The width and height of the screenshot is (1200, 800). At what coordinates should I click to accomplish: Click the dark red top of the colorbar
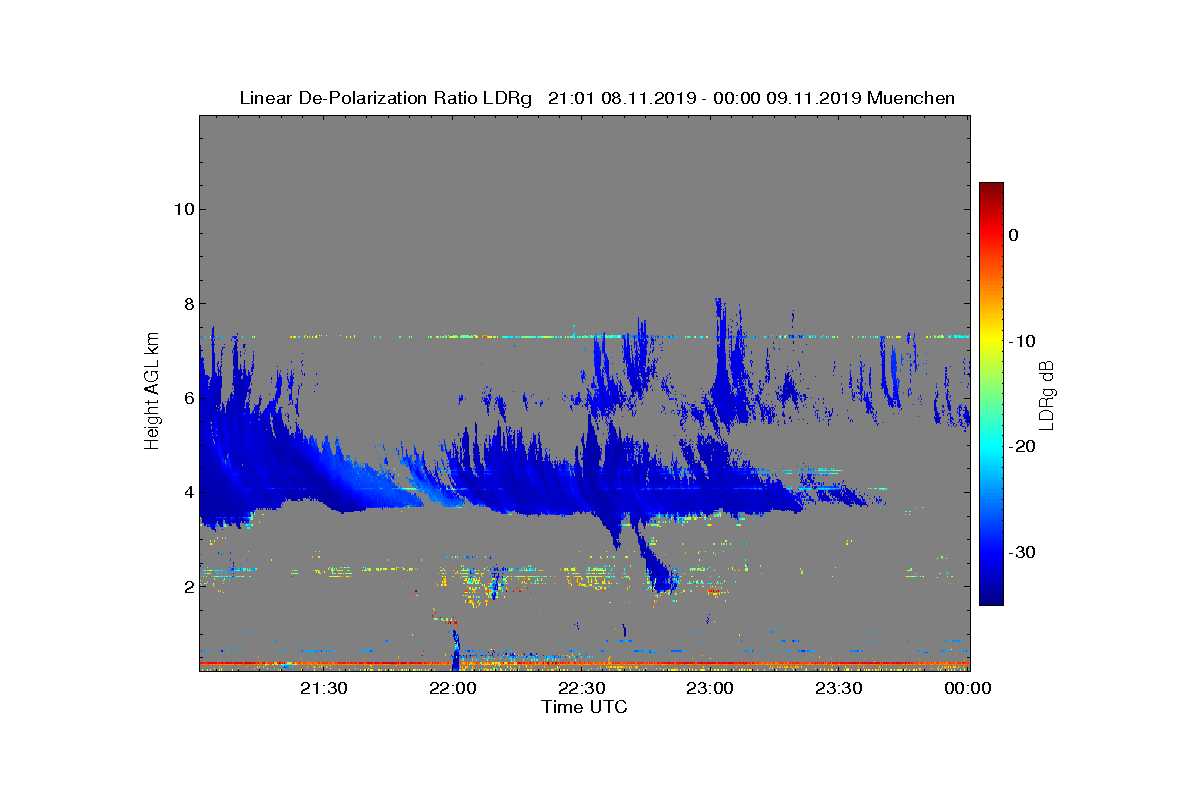point(991,190)
